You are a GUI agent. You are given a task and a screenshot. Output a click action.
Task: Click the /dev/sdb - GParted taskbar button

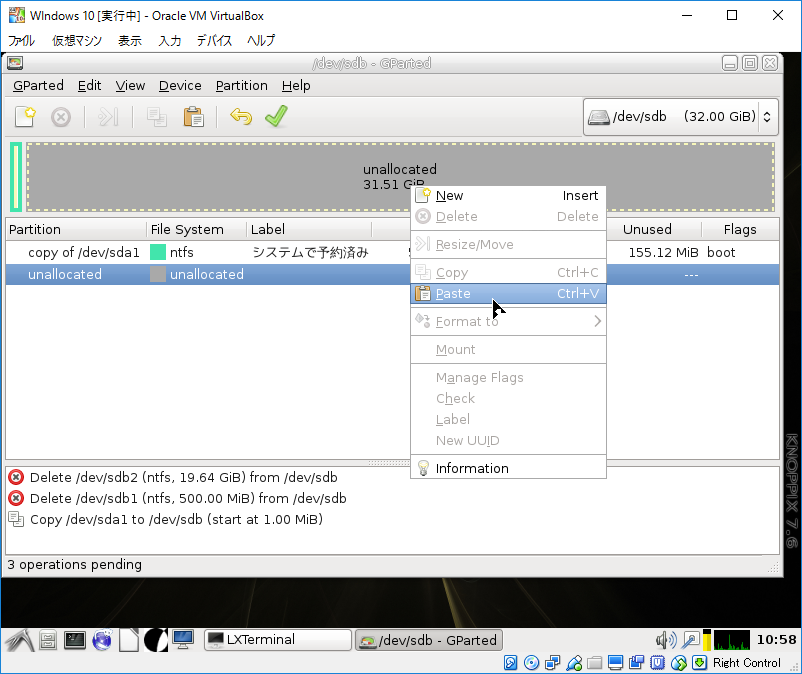[x=429, y=640]
